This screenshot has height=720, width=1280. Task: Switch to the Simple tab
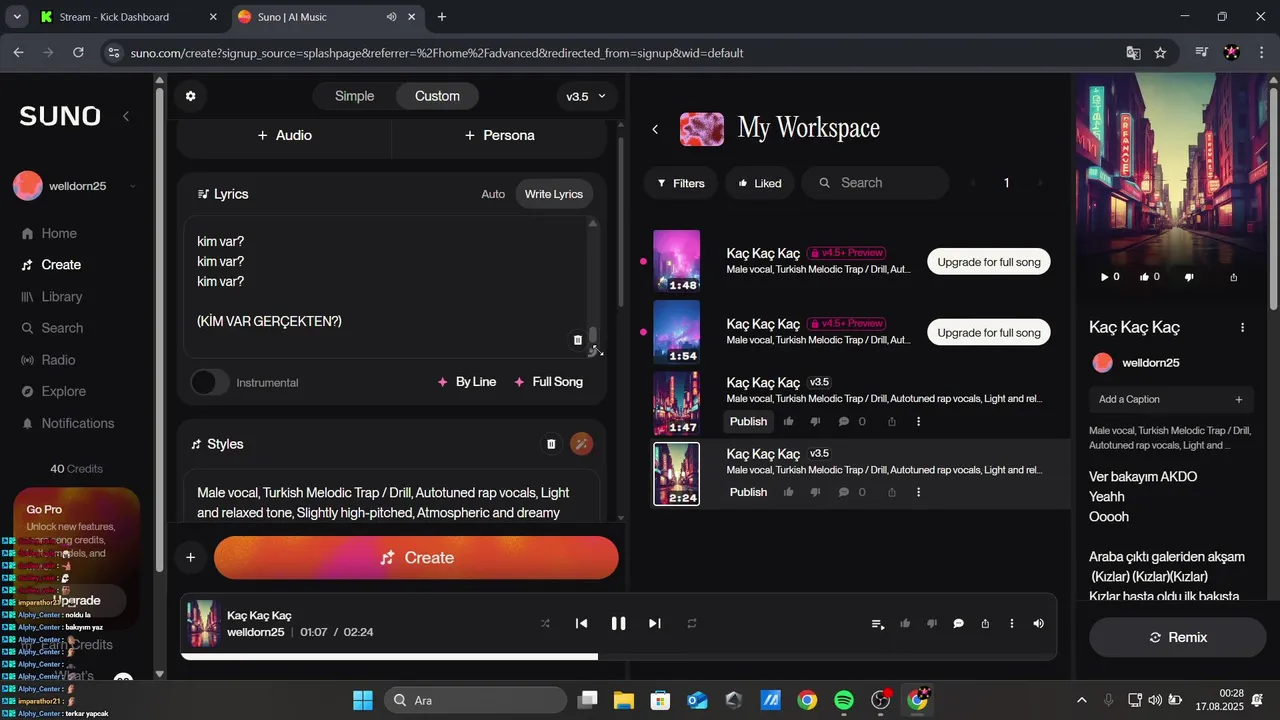(x=354, y=96)
